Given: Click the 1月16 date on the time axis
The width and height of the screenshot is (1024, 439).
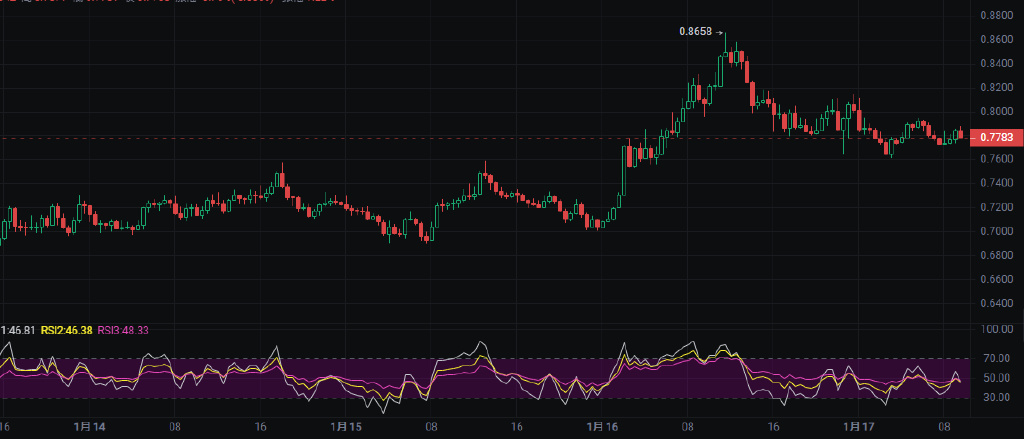Looking at the screenshot, I should coord(602,427).
